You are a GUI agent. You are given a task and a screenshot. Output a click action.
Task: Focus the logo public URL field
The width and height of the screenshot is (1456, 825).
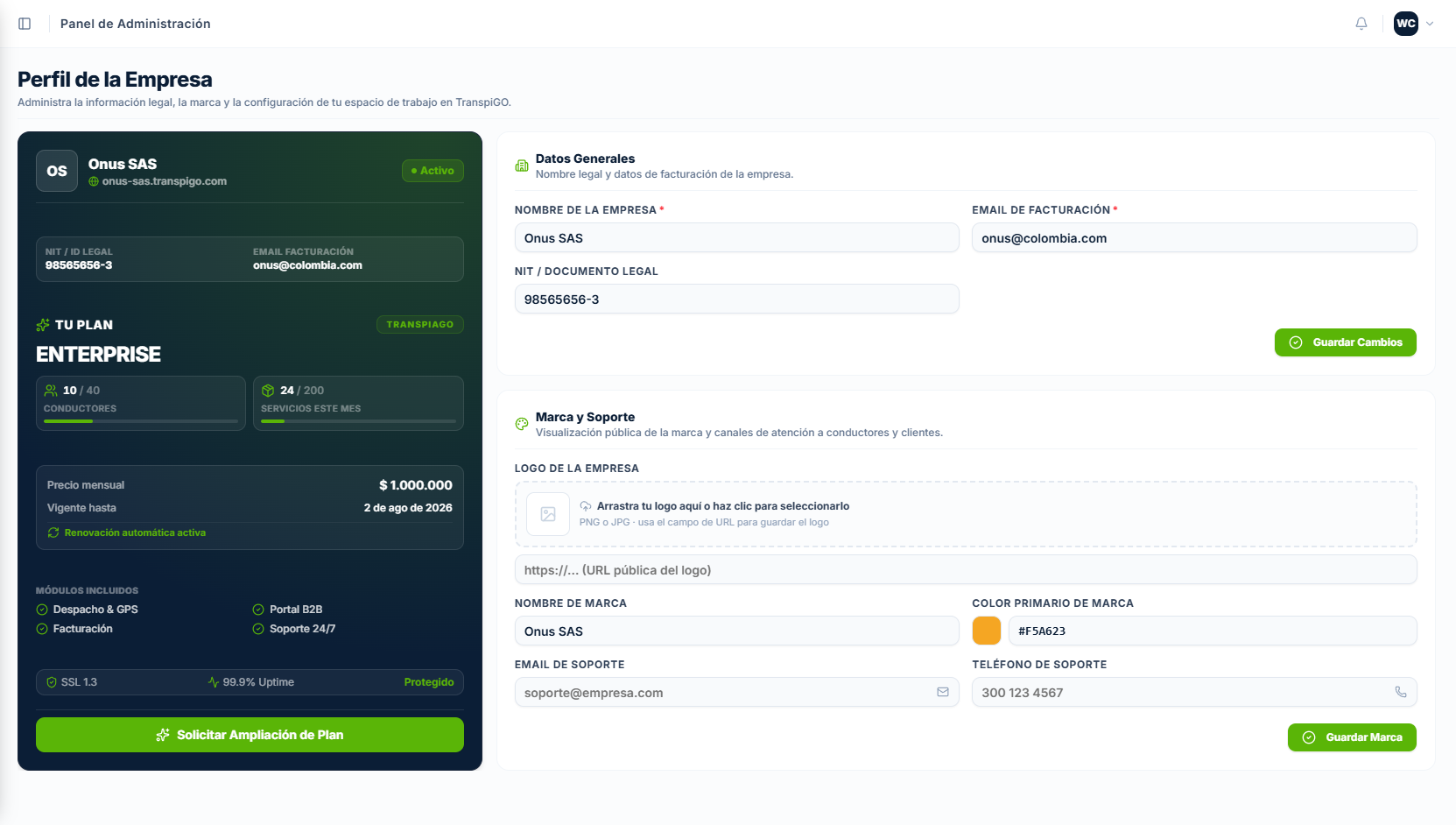(966, 570)
